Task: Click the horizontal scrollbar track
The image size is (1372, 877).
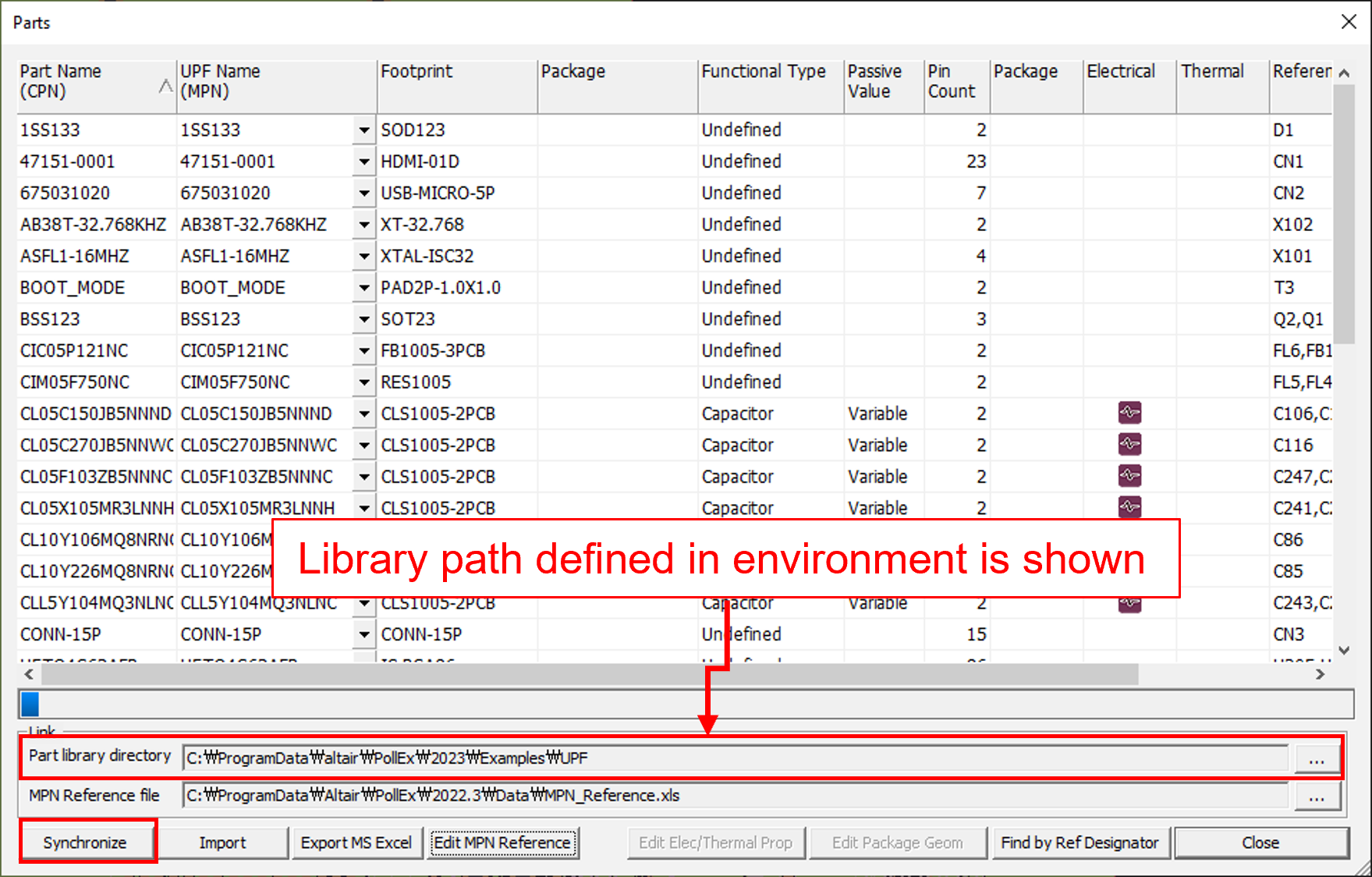Action: [x=1225, y=674]
